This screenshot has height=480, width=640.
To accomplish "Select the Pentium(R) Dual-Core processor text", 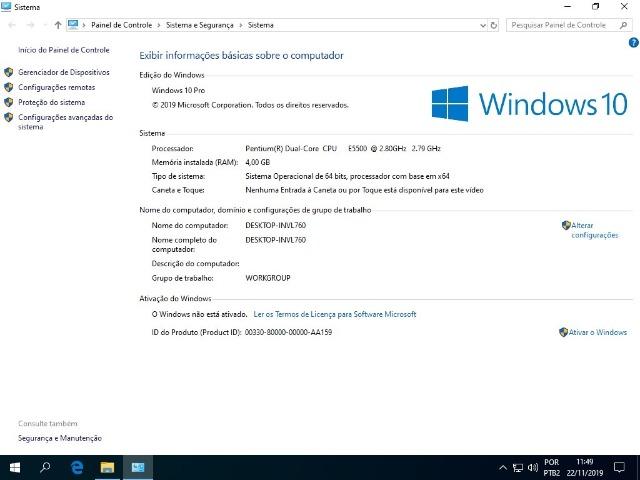I will [x=343, y=149].
